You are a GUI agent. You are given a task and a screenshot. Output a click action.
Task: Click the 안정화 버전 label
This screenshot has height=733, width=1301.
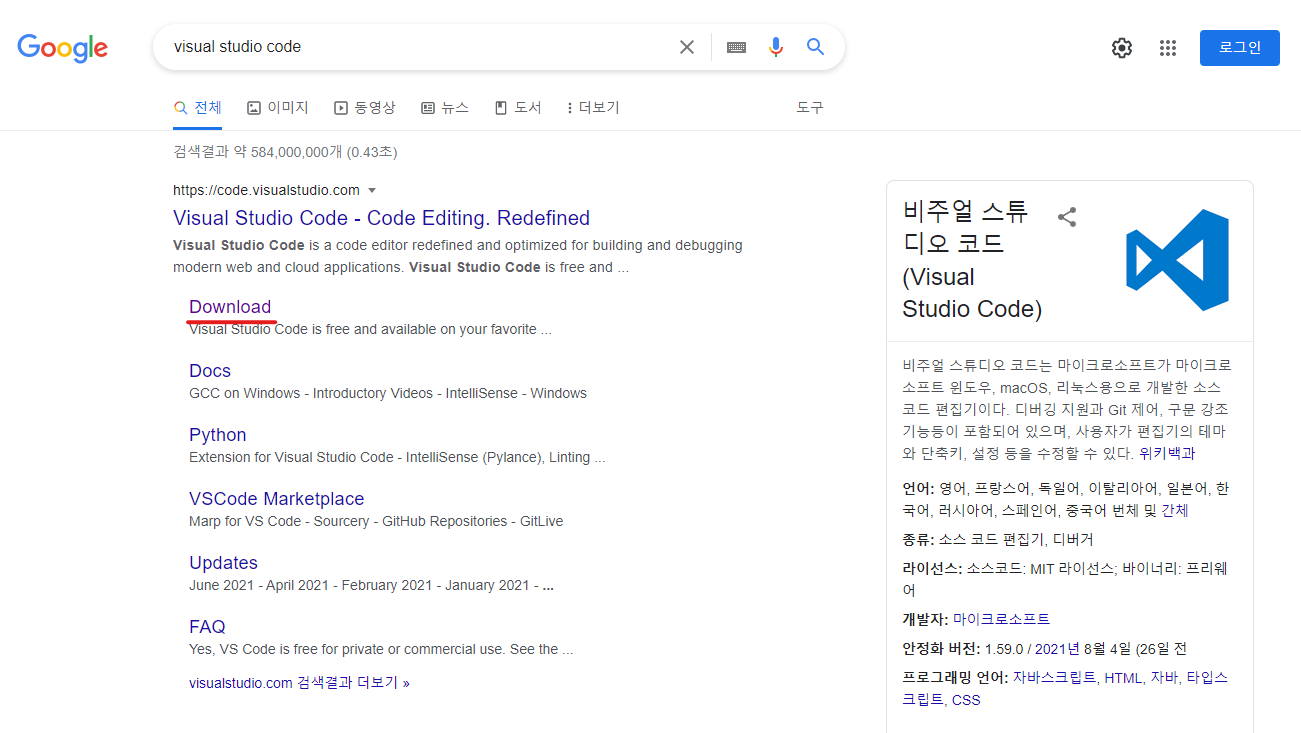coord(941,649)
